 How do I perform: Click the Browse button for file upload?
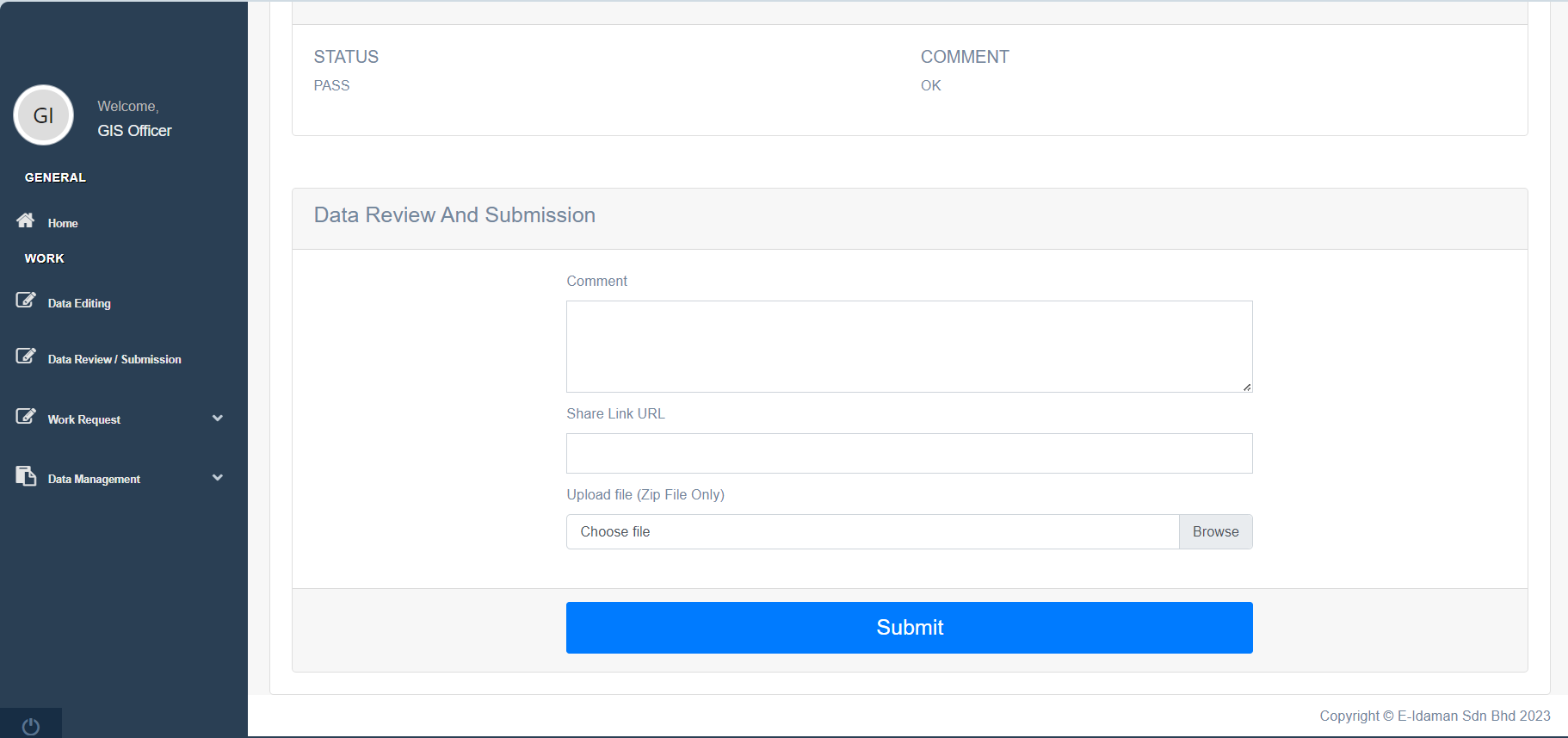pyautogui.click(x=1215, y=532)
